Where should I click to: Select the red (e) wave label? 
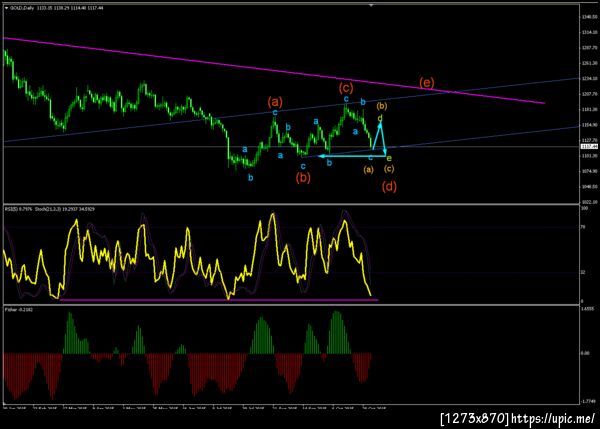(426, 82)
